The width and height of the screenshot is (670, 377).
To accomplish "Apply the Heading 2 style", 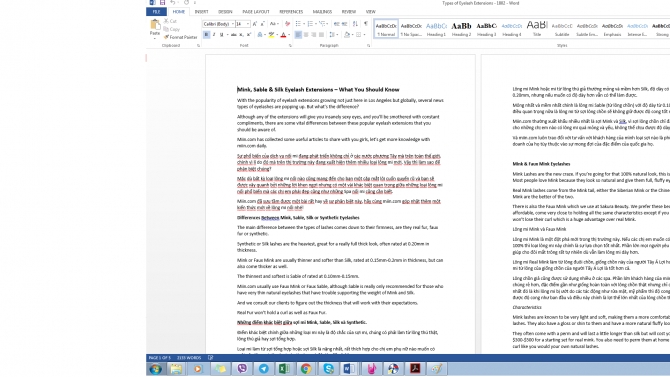I will pos(461,29).
